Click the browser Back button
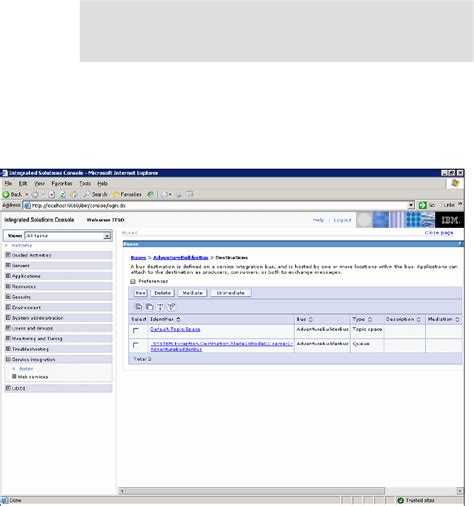The height and width of the screenshot is (506, 474). click(x=12, y=194)
